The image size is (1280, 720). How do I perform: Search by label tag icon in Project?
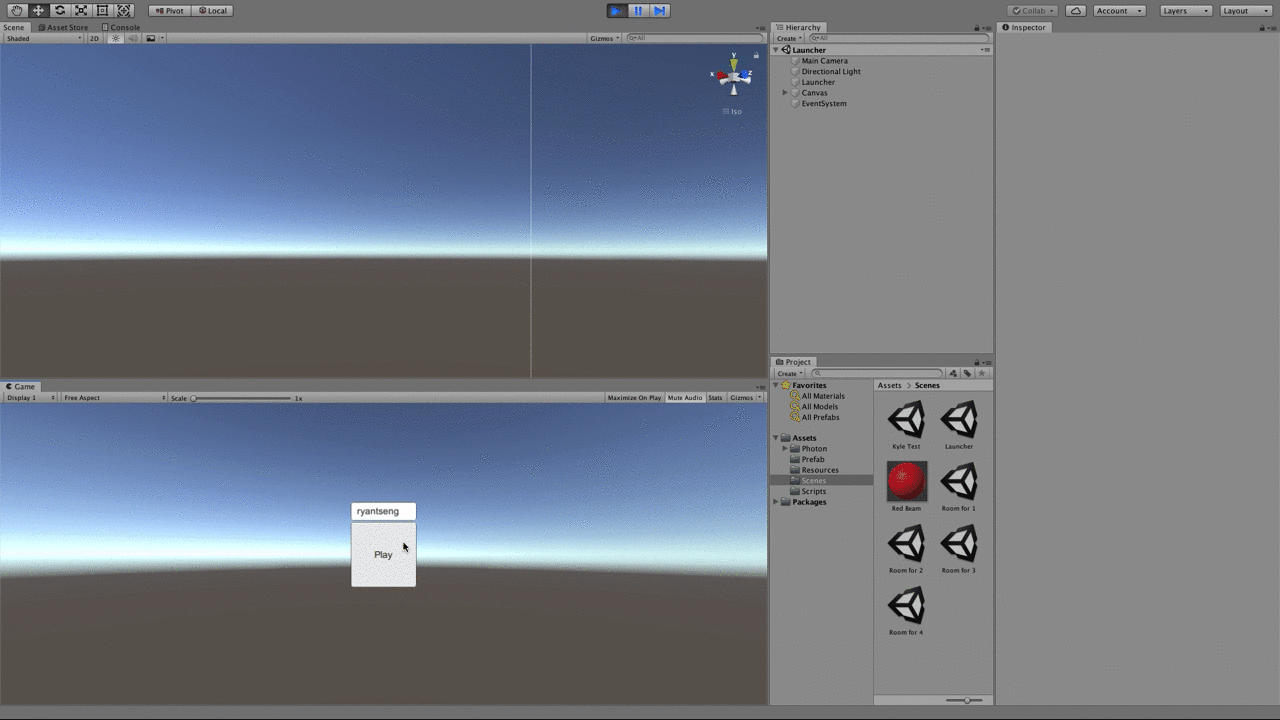point(967,373)
